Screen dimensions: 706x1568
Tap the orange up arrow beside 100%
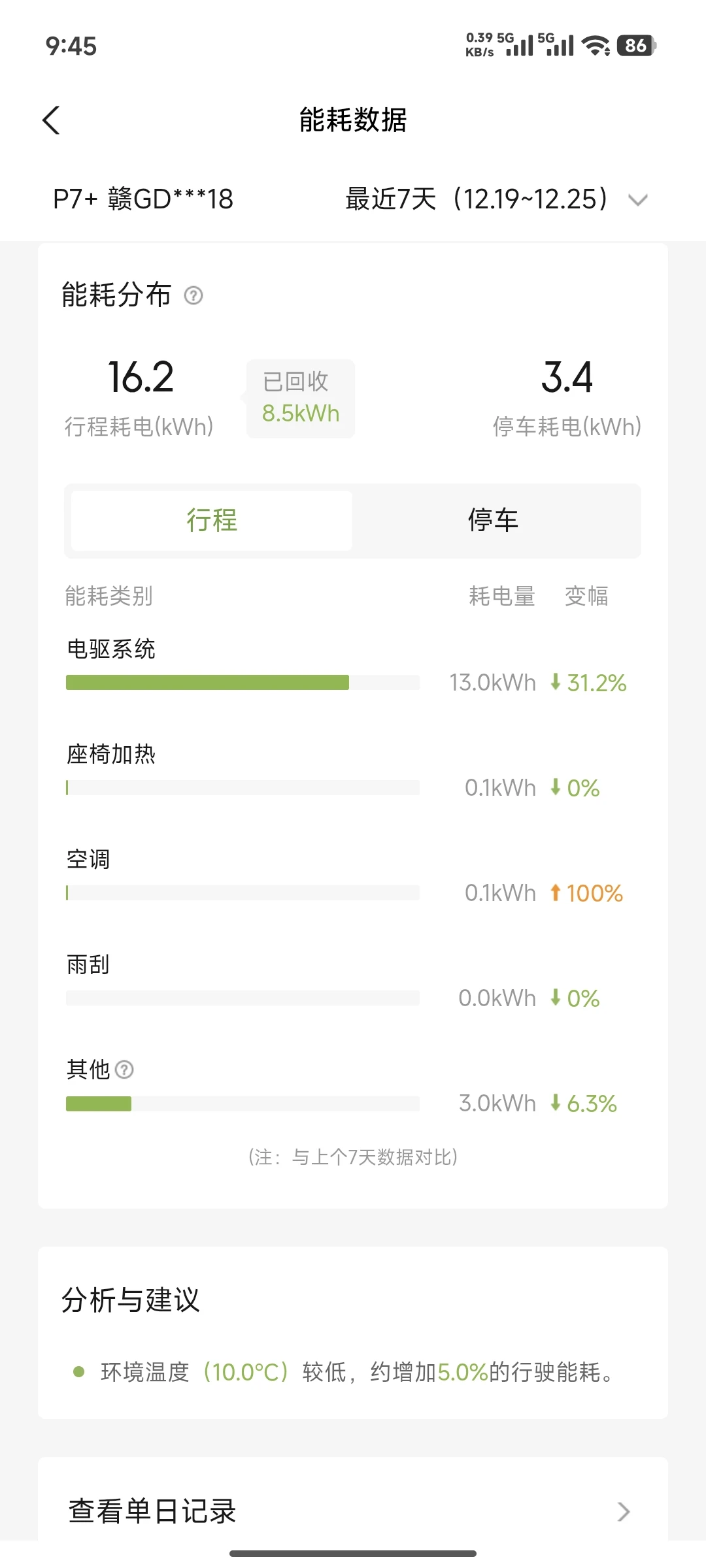[x=556, y=892]
